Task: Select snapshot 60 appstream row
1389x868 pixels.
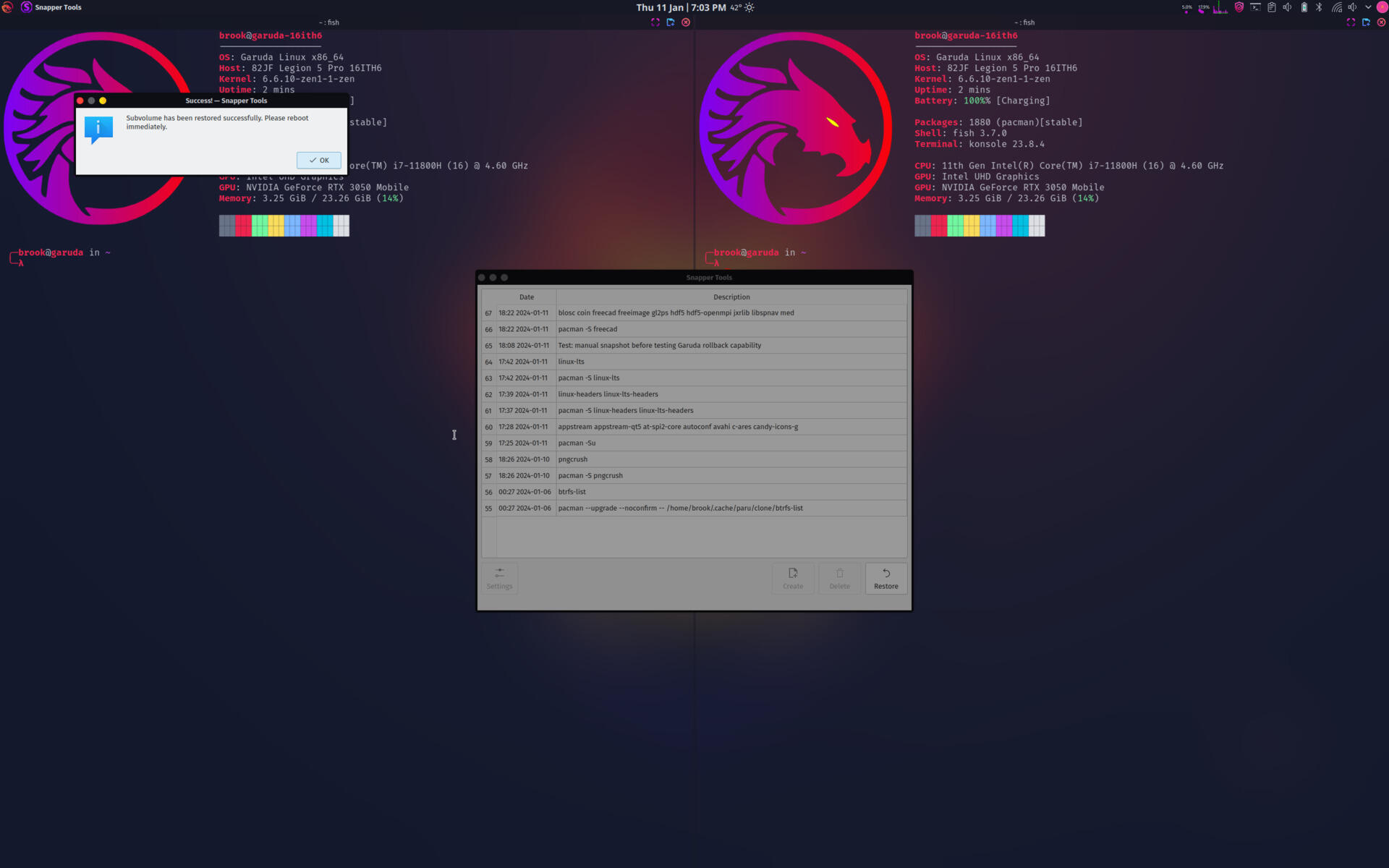Action: tap(694, 427)
